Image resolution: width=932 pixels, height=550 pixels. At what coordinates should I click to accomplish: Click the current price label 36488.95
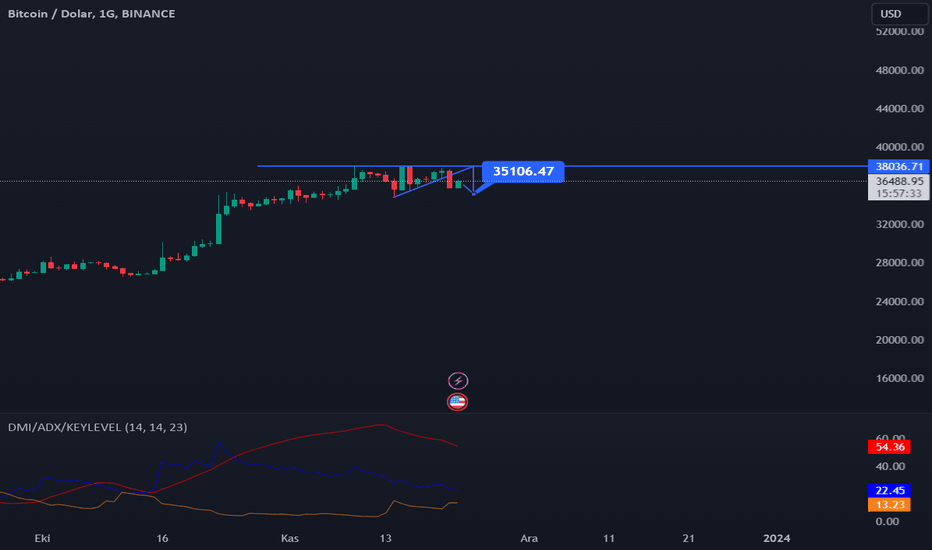[899, 181]
